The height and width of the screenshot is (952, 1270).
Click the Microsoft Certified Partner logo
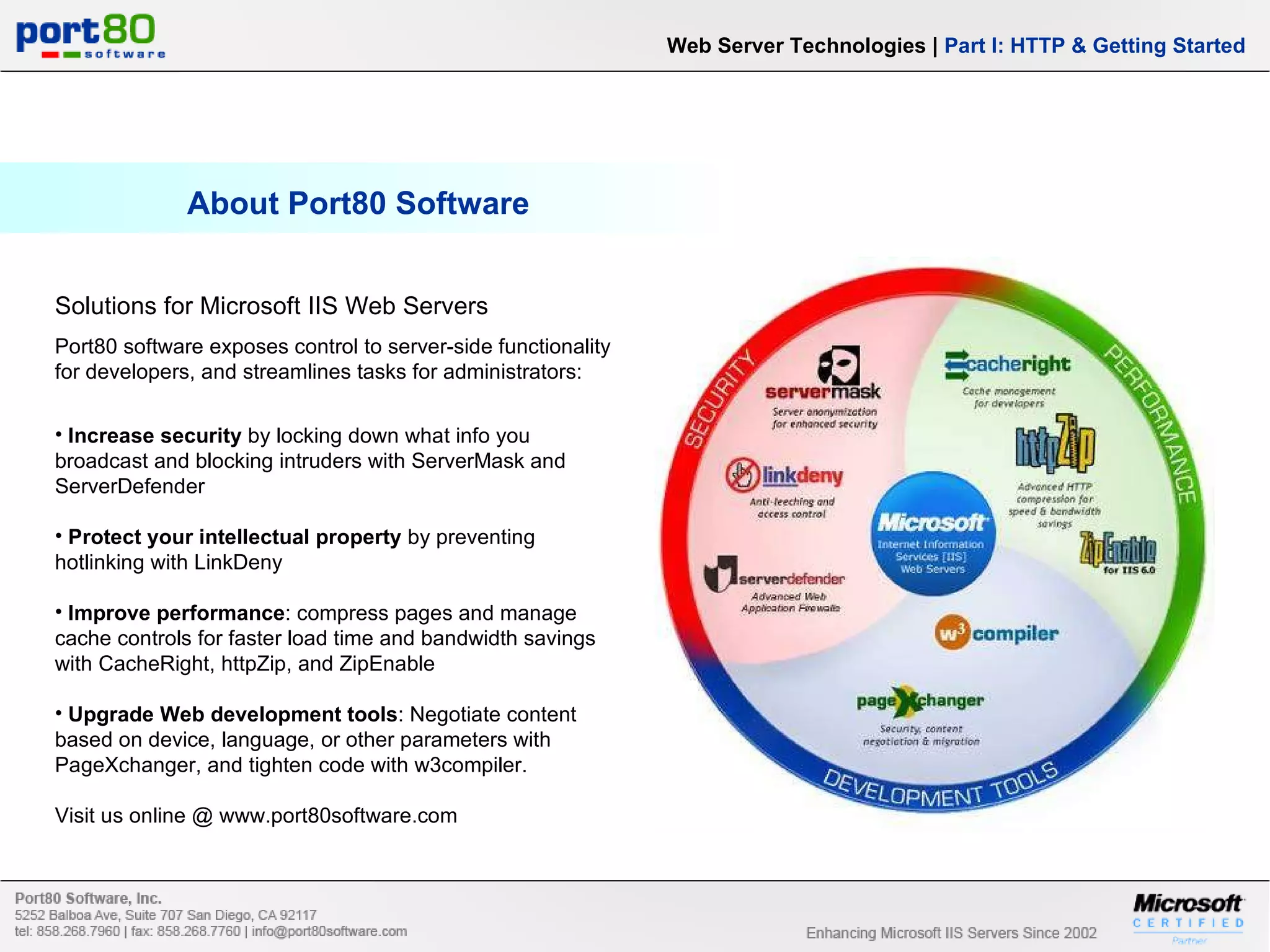(x=1188, y=916)
